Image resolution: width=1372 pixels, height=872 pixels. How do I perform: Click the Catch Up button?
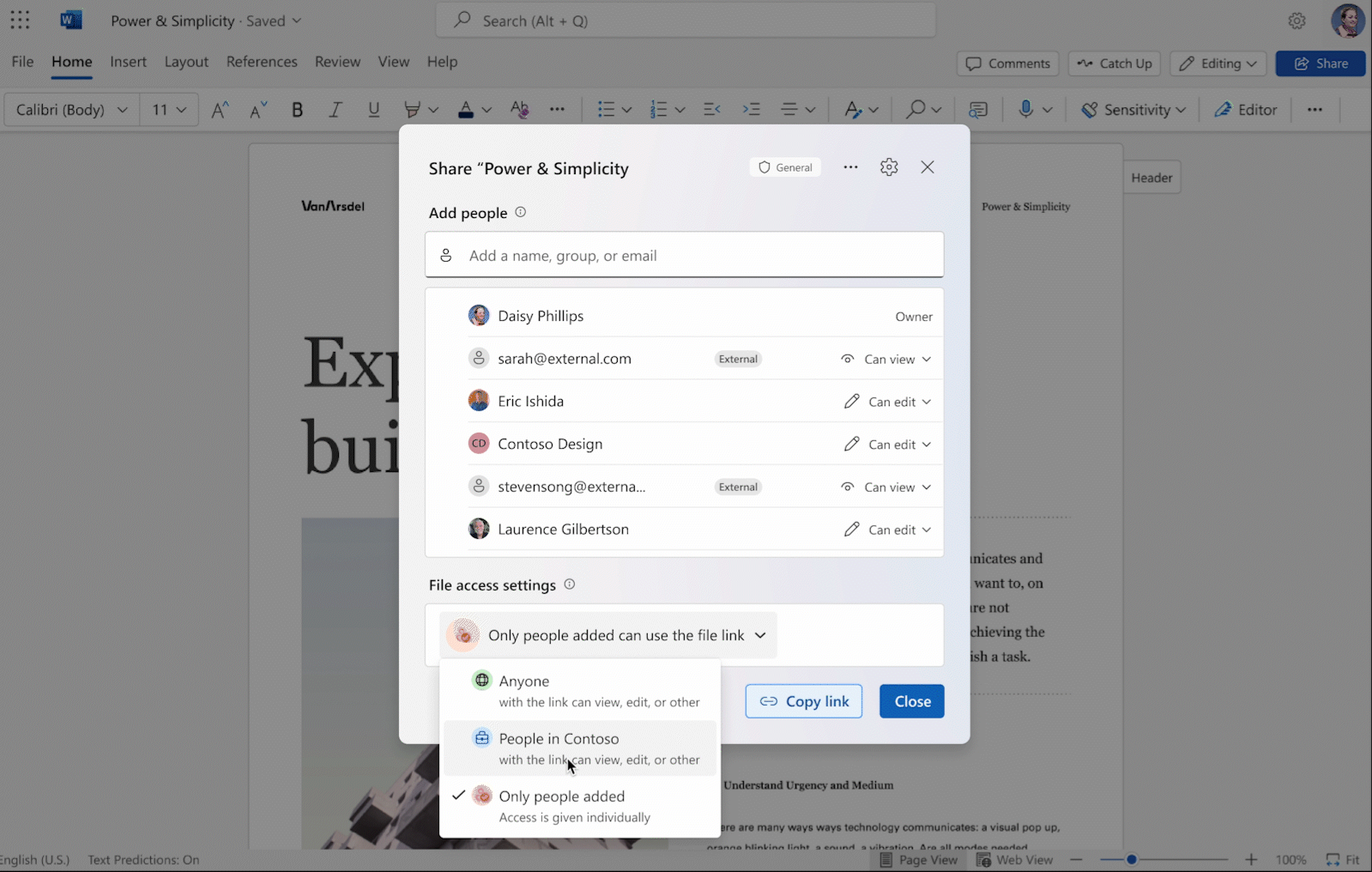[1115, 64]
